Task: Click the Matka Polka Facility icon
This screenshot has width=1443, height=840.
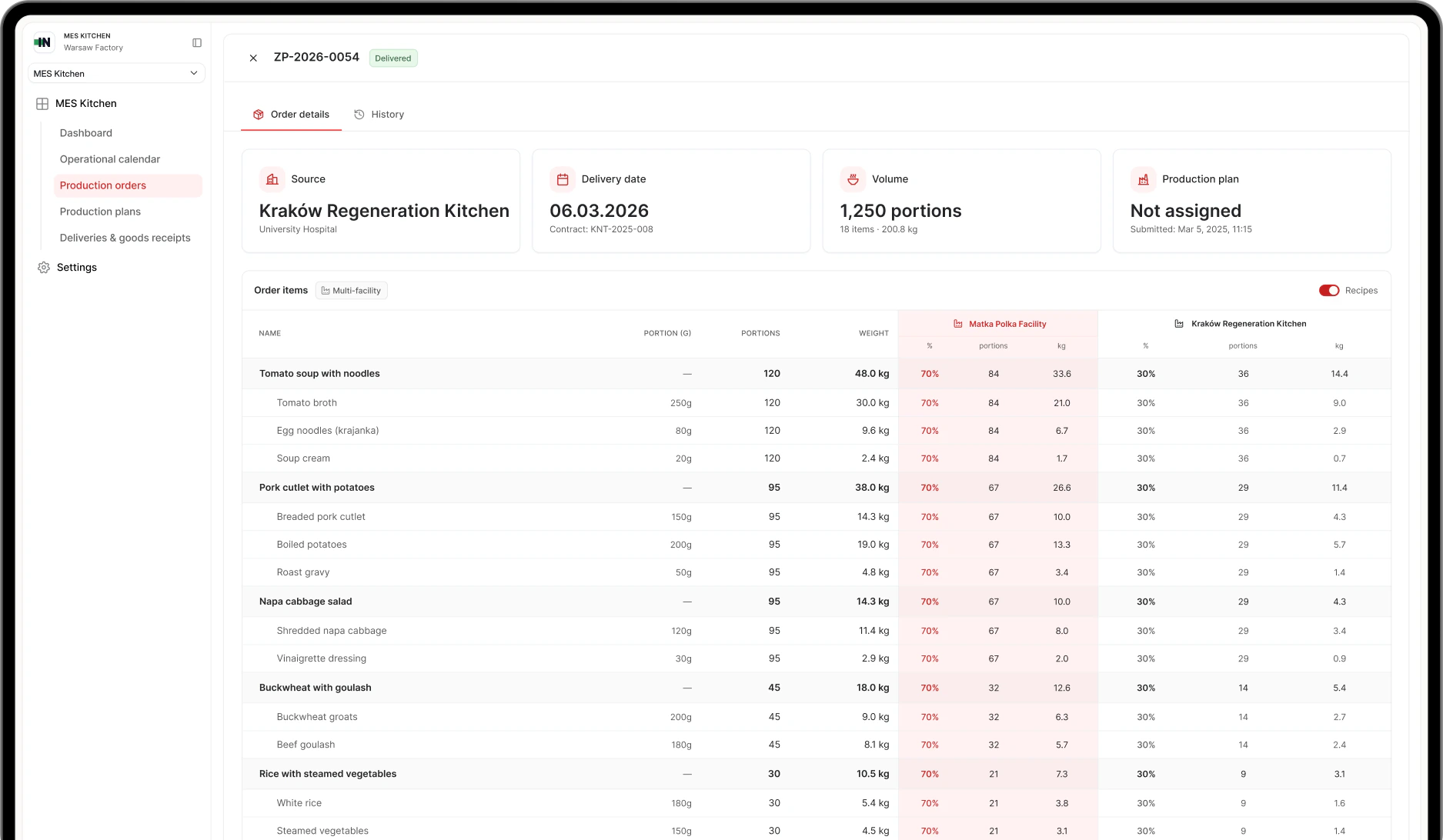Action: pyautogui.click(x=958, y=324)
